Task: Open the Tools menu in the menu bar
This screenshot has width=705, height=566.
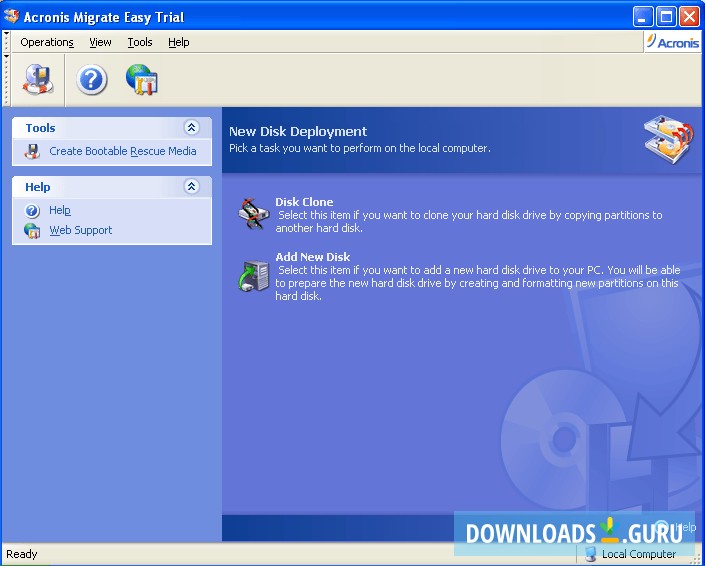Action: click(x=140, y=42)
